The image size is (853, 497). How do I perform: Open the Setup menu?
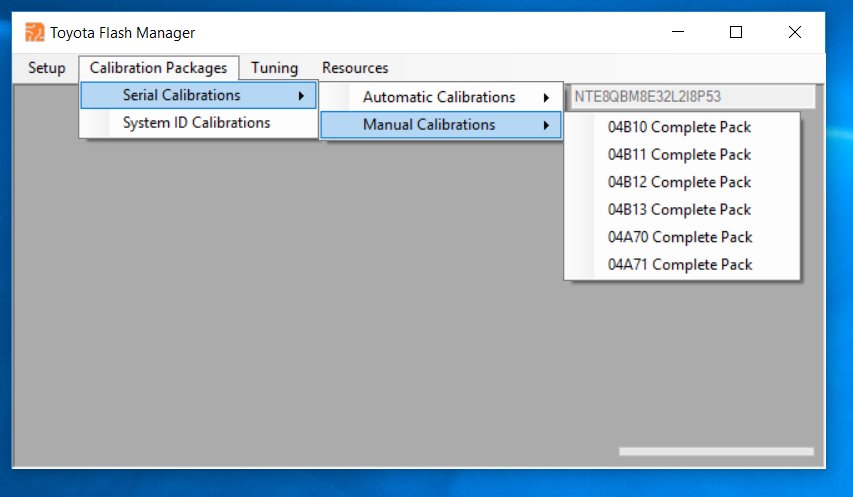[47, 68]
